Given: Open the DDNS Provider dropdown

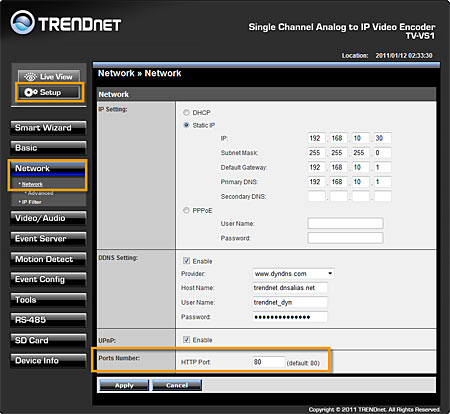Looking at the screenshot, I should tap(293, 274).
